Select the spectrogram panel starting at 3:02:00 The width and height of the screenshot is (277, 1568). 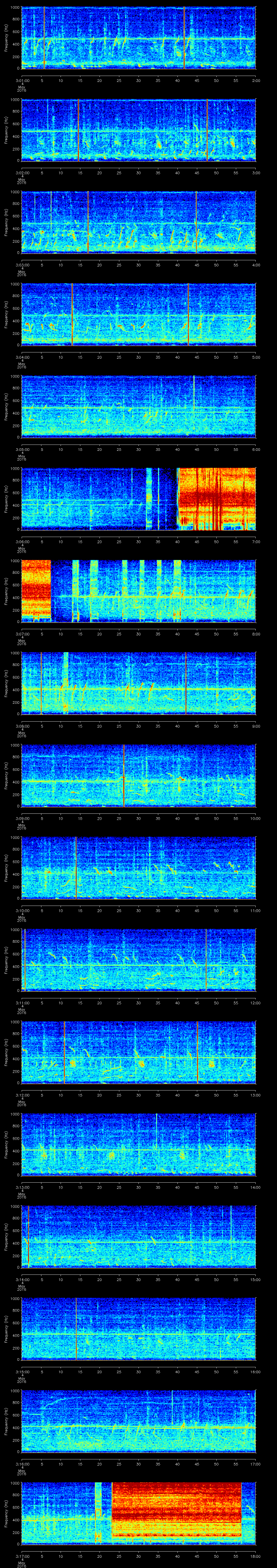(139, 130)
